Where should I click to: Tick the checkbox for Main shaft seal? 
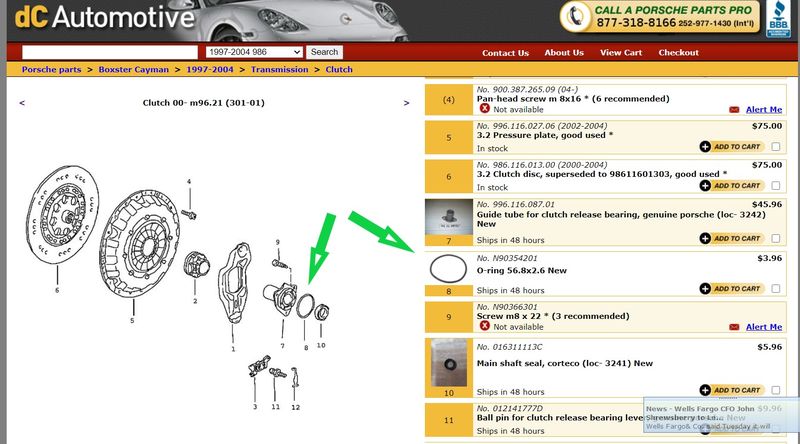coord(776,390)
